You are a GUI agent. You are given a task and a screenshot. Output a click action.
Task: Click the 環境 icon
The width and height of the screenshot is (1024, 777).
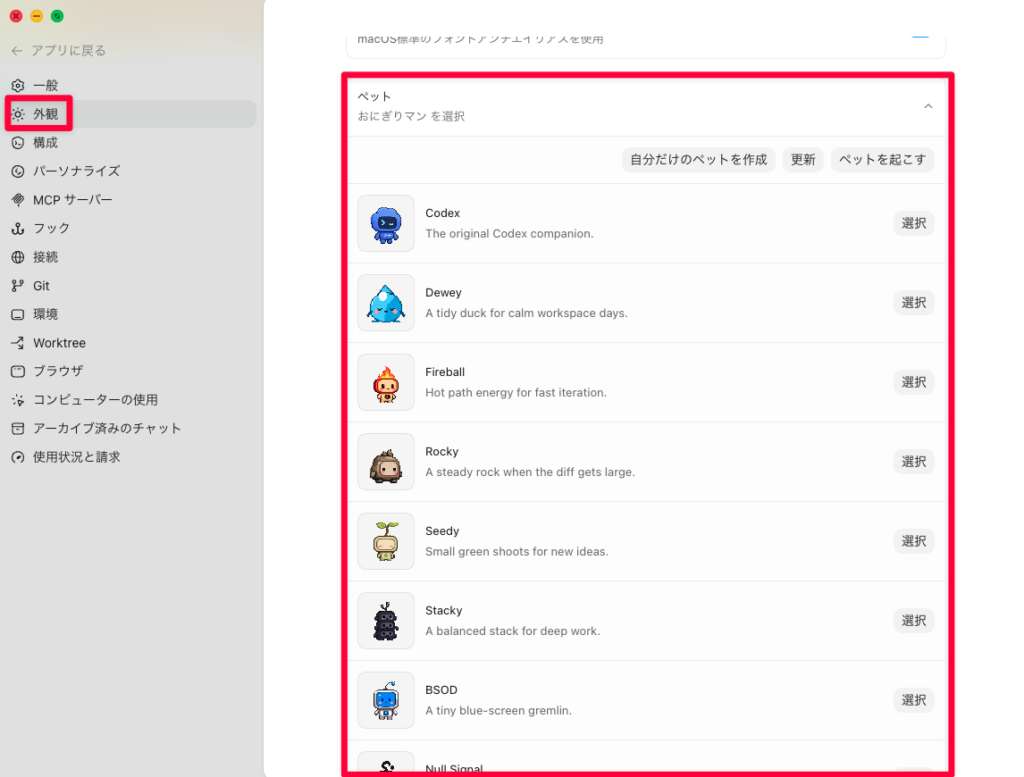tap(18, 315)
